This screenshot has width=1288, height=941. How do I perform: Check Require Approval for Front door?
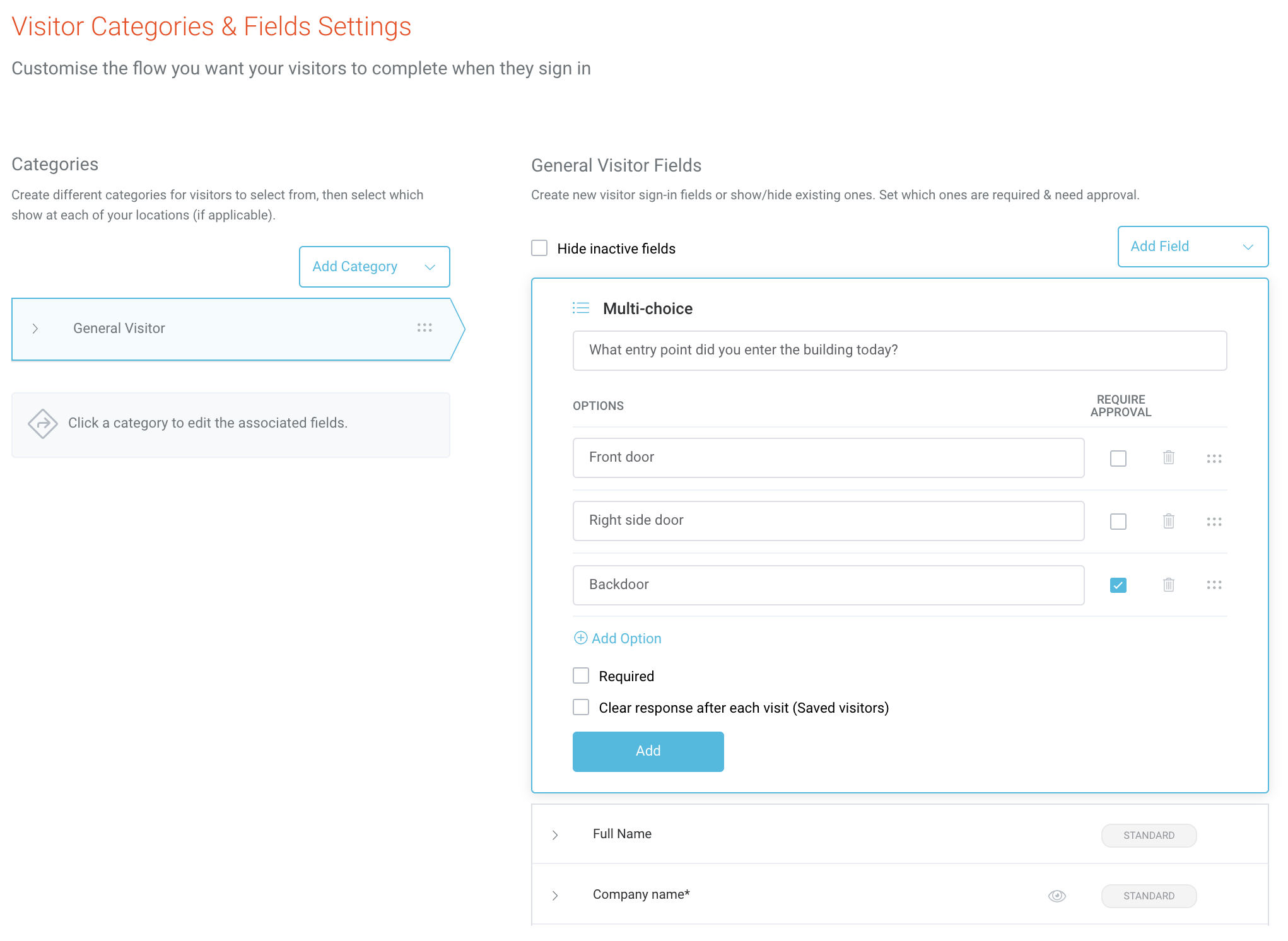click(x=1118, y=459)
